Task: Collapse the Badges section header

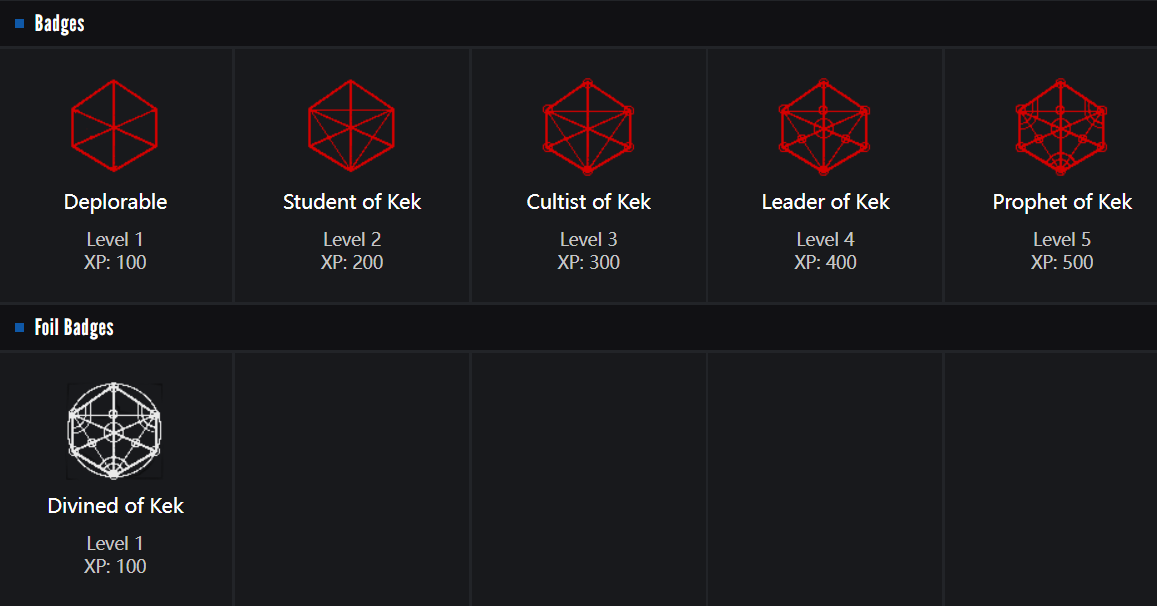Action: (60, 24)
